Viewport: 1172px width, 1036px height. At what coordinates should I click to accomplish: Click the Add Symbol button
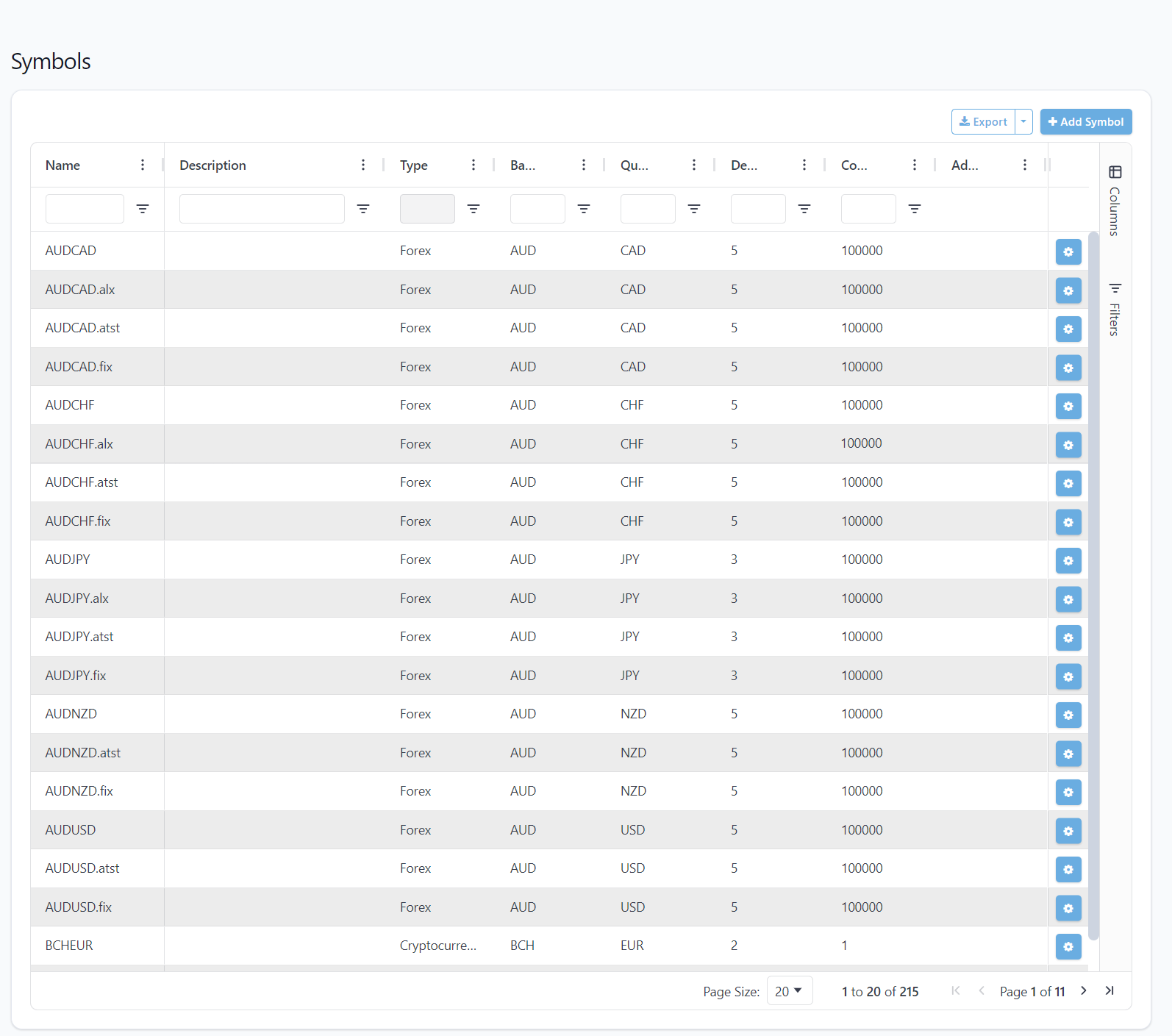click(x=1085, y=122)
